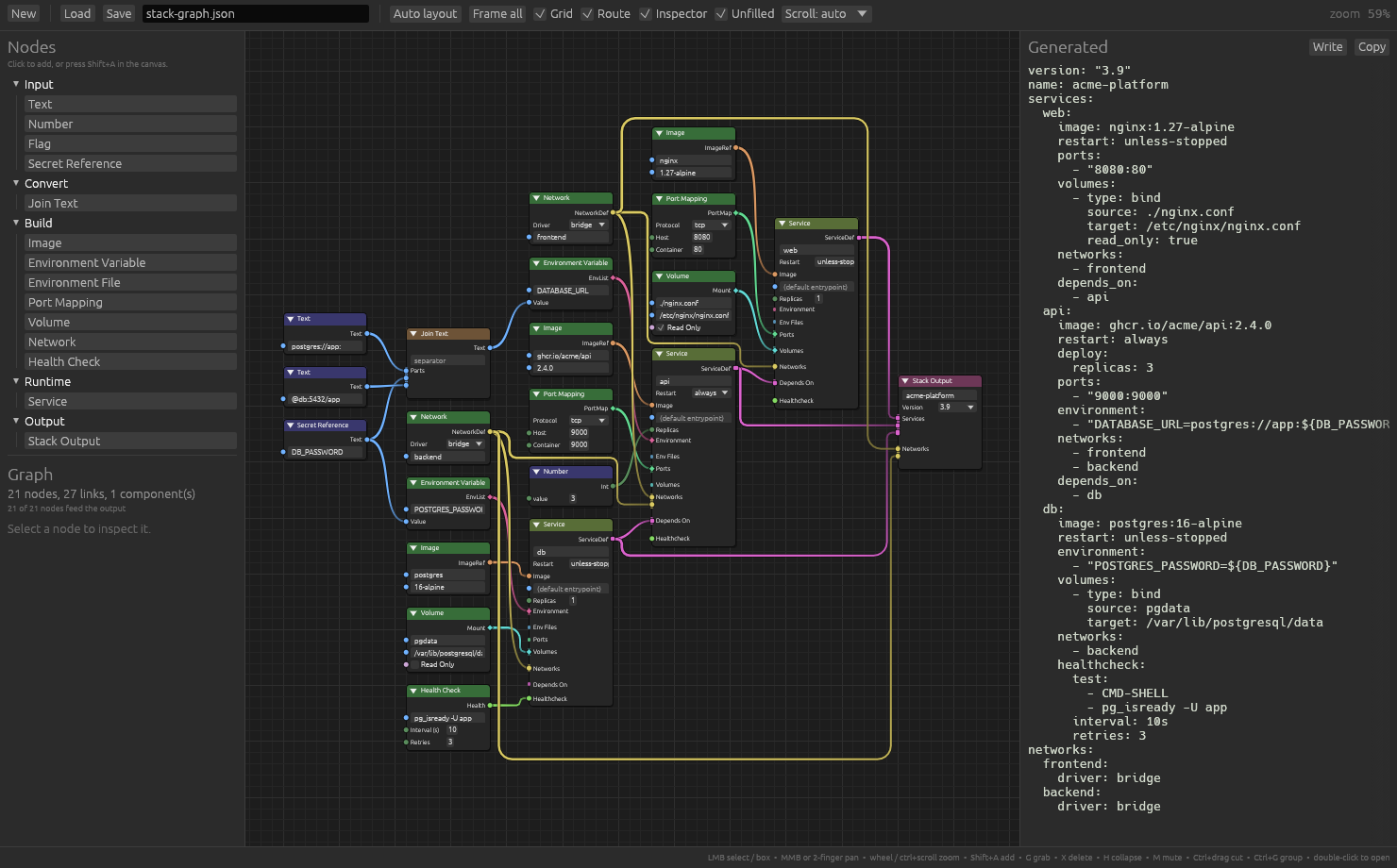Toggle the Unfilled checkbox
Viewport: 1397px width, 868px height.
pos(721,14)
